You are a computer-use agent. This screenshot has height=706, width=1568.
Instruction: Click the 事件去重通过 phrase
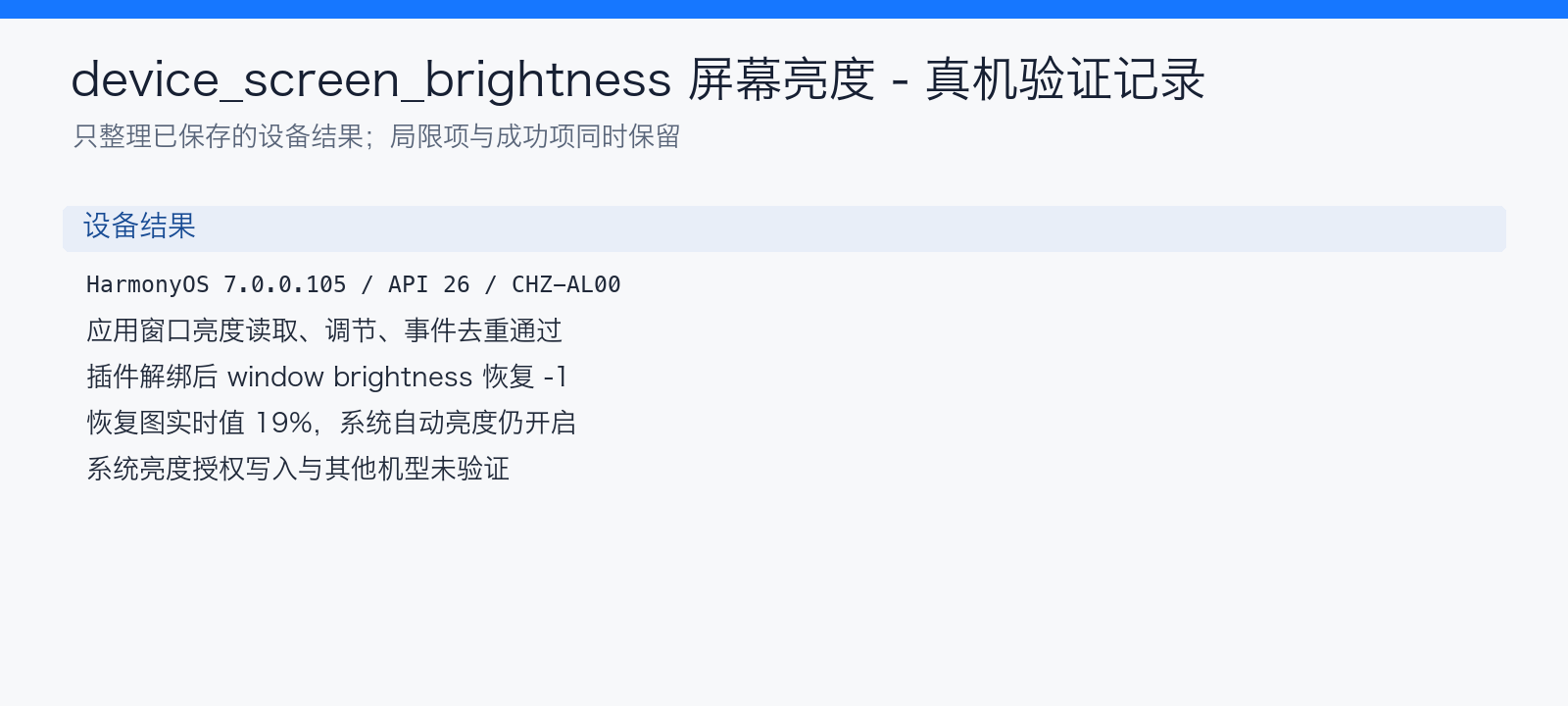[484, 330]
